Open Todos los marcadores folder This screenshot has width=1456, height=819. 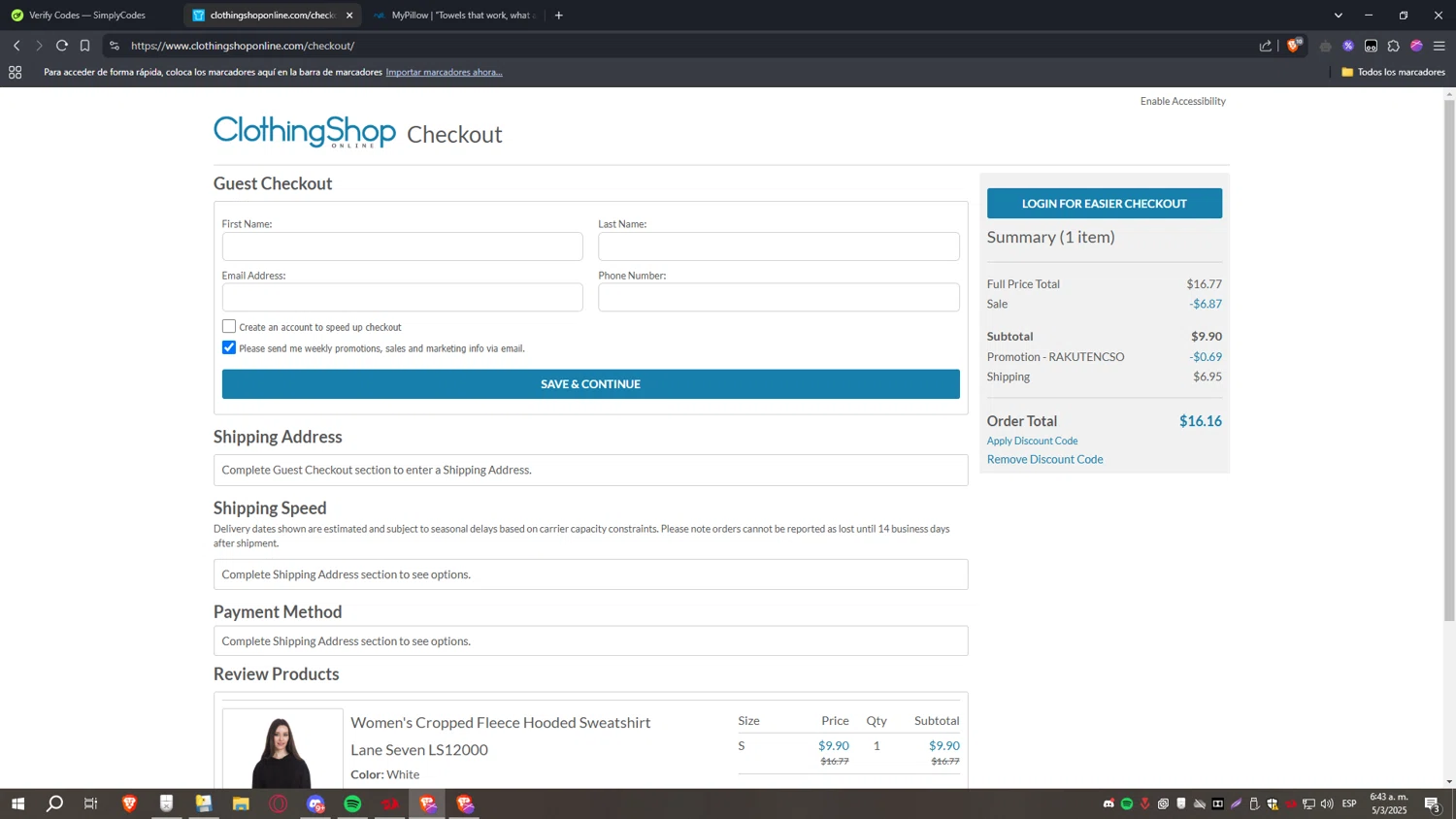1393,72
